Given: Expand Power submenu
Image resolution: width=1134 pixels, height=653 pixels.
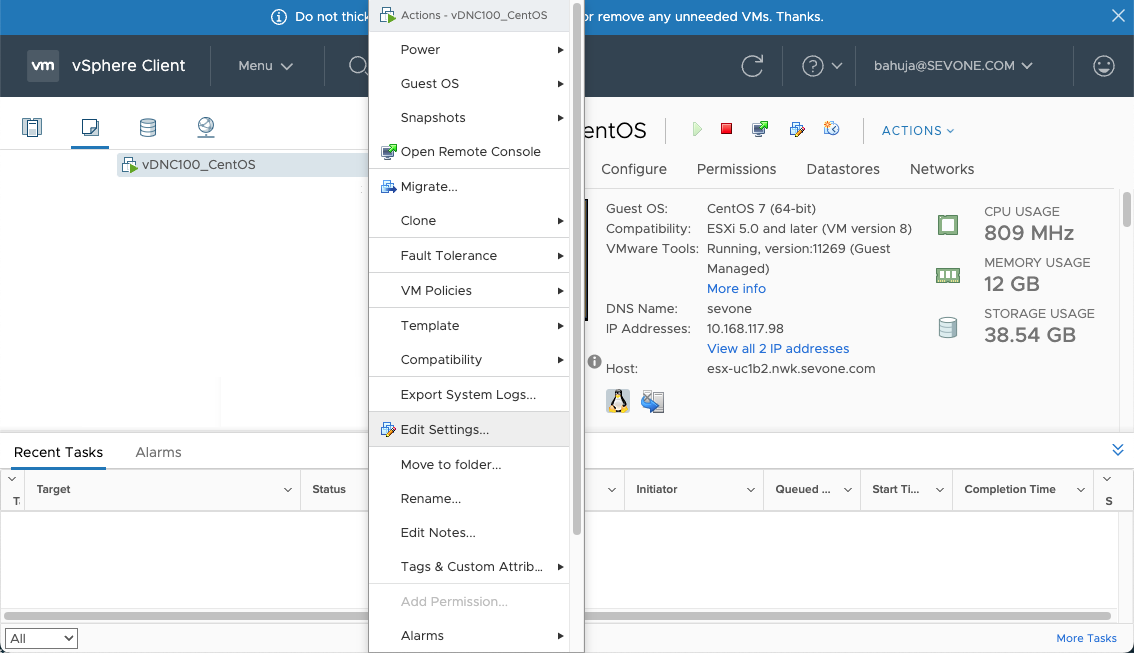Looking at the screenshot, I should (x=469, y=49).
